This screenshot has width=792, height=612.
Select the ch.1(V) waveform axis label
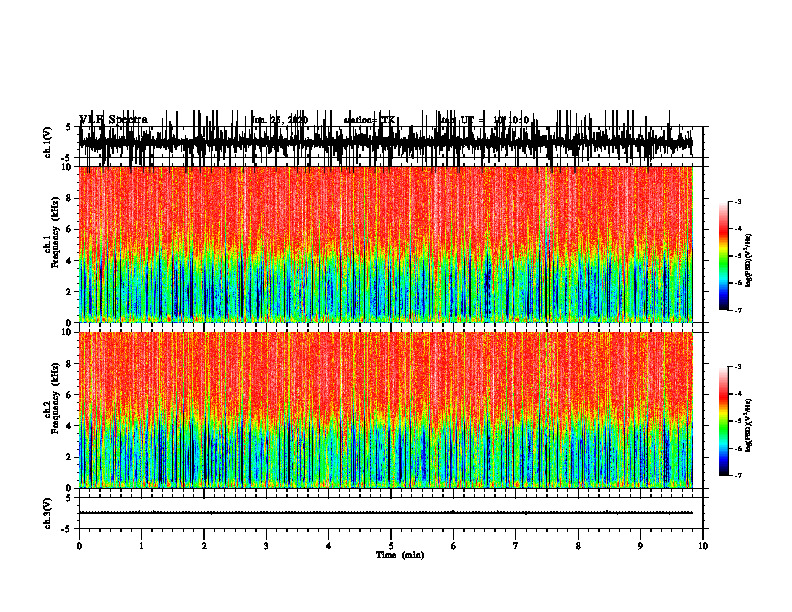pos(48,142)
